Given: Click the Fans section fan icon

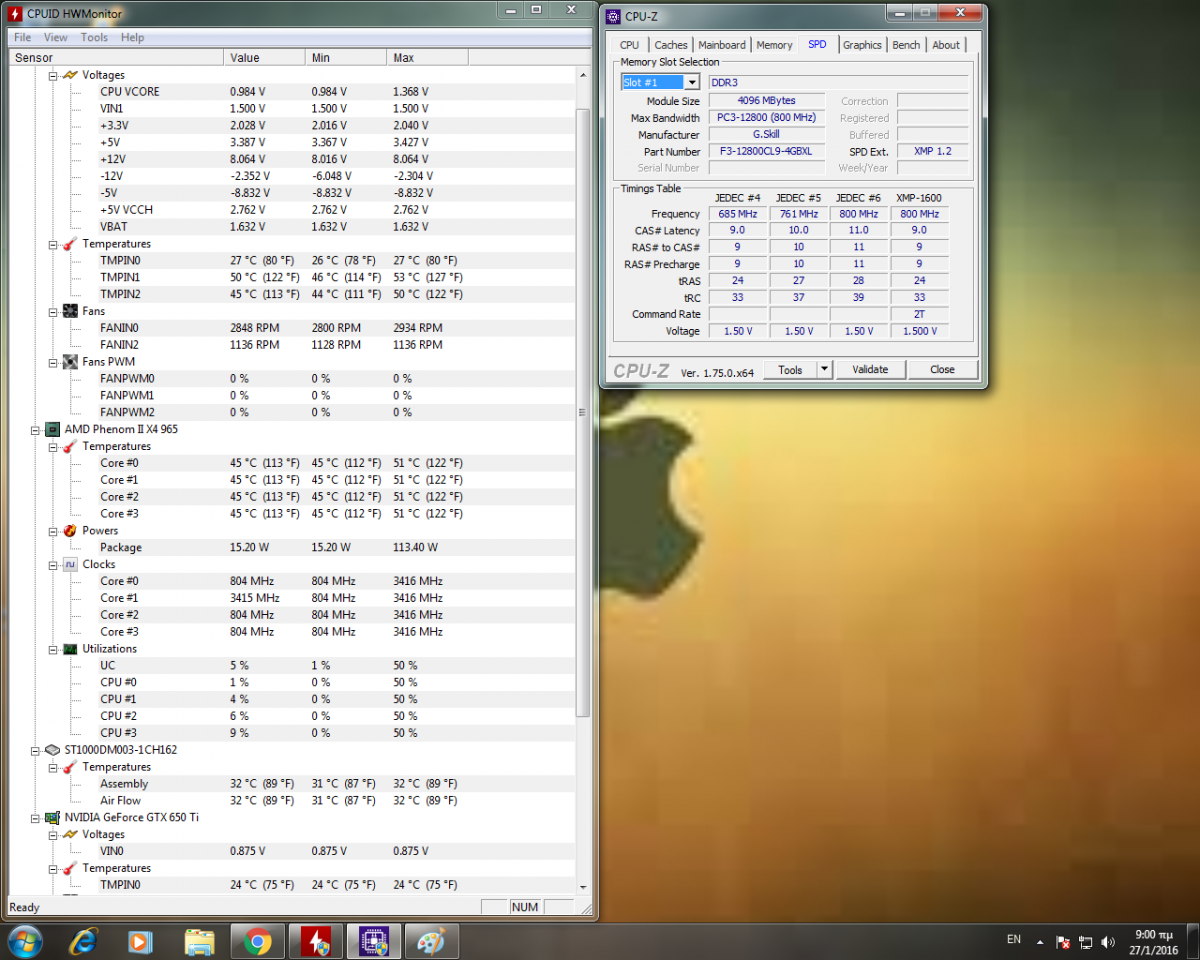Looking at the screenshot, I should [x=70, y=311].
